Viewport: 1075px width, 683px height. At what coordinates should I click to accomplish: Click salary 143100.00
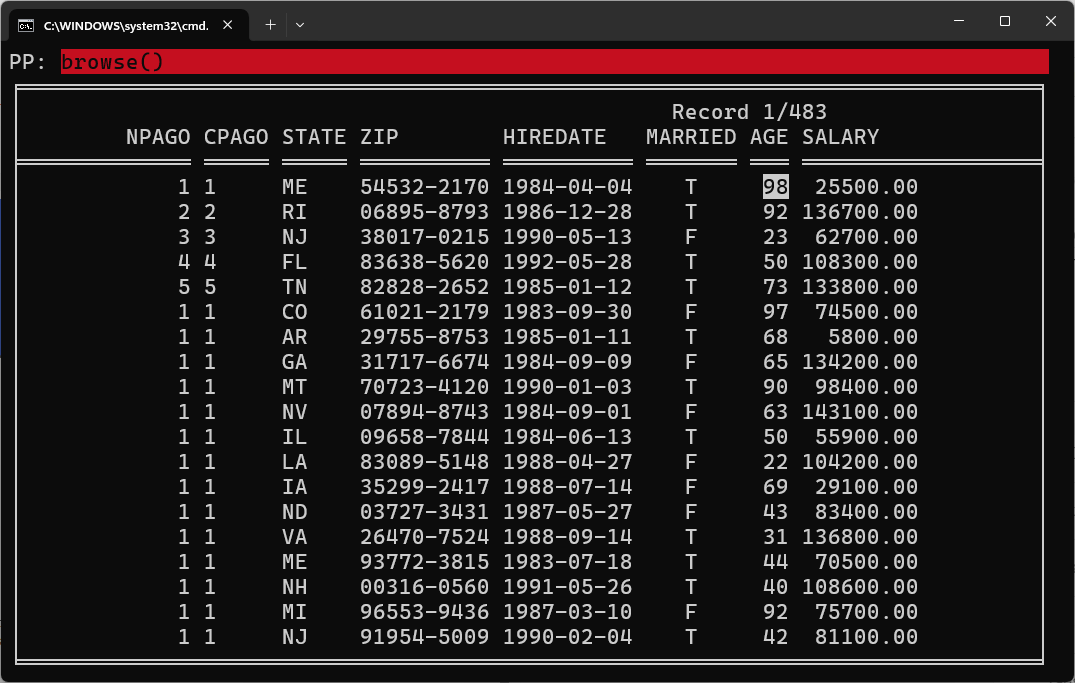[860, 412]
